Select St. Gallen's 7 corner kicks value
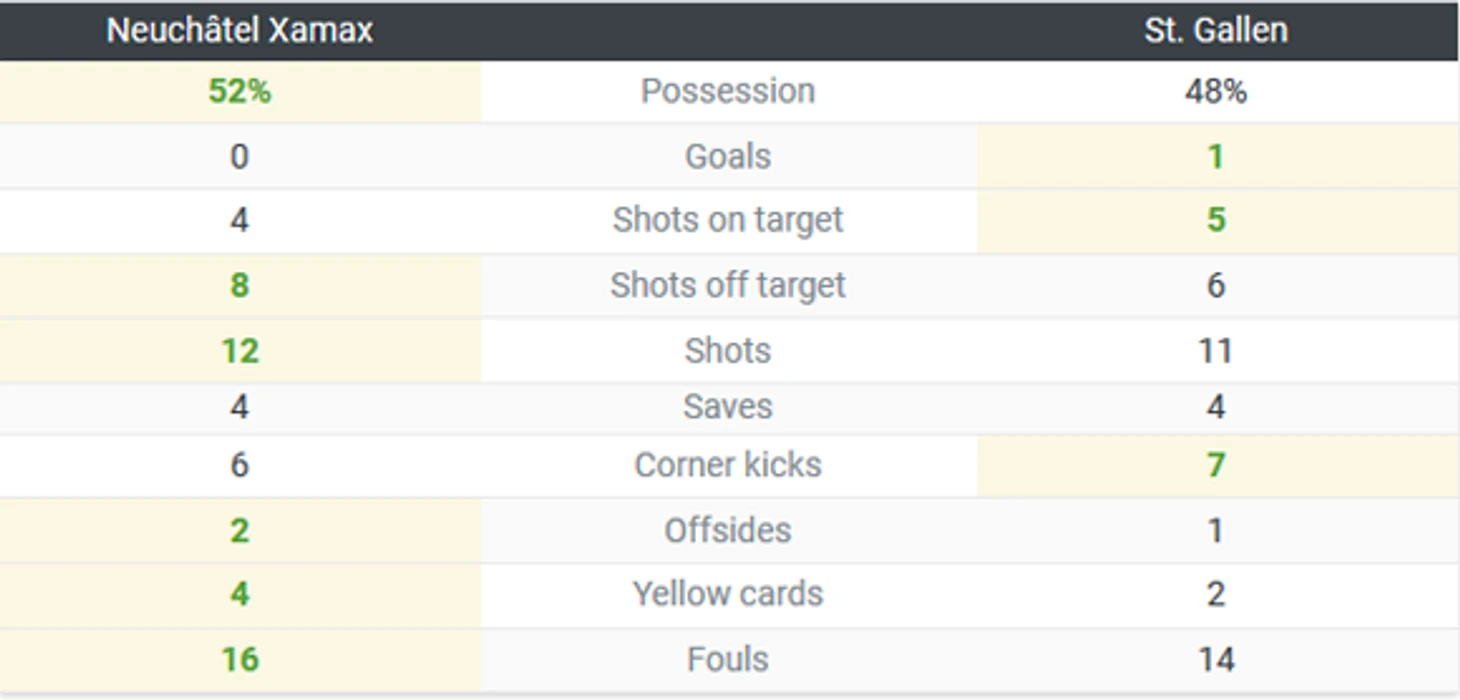 coord(1216,465)
